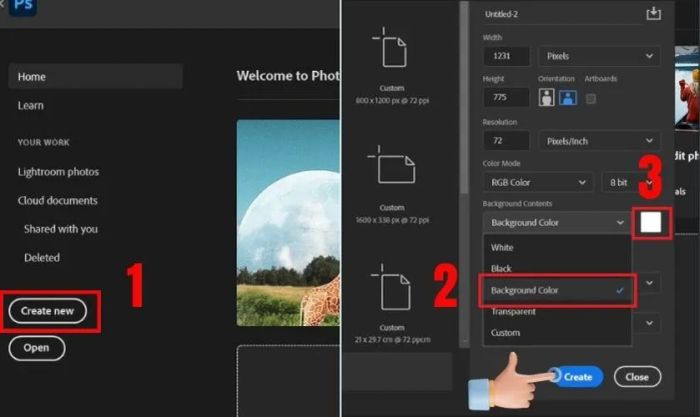Select Black in background contents list
Image resolution: width=700 pixels, height=417 pixels.
point(557,268)
